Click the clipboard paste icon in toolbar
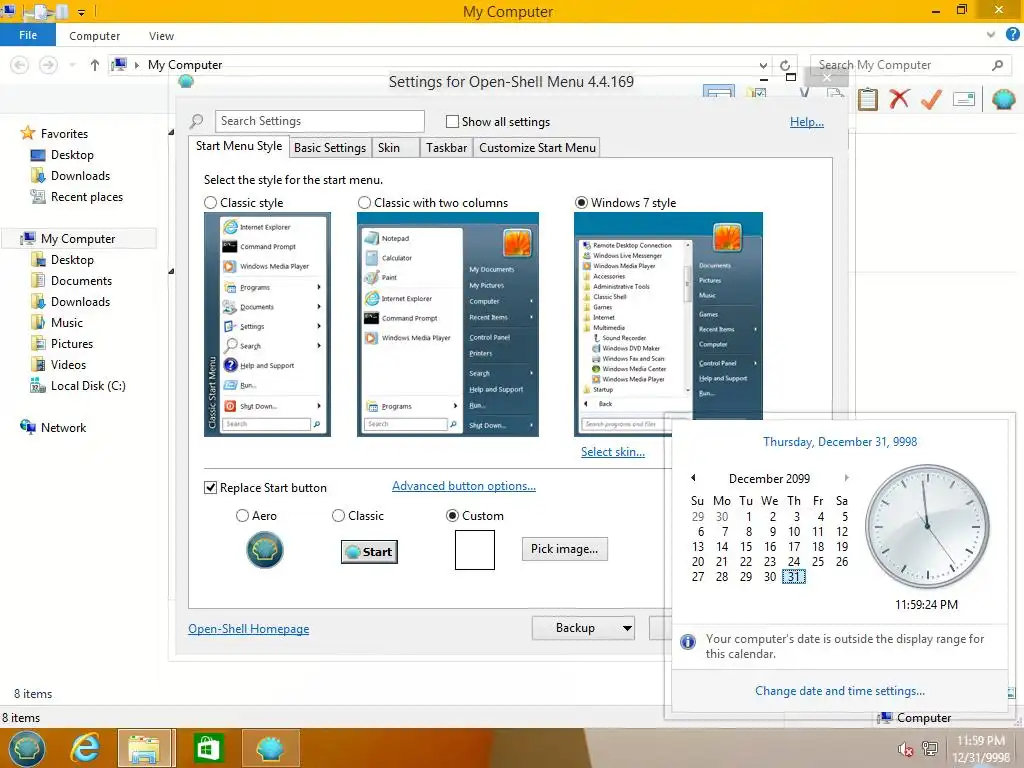 [867, 99]
